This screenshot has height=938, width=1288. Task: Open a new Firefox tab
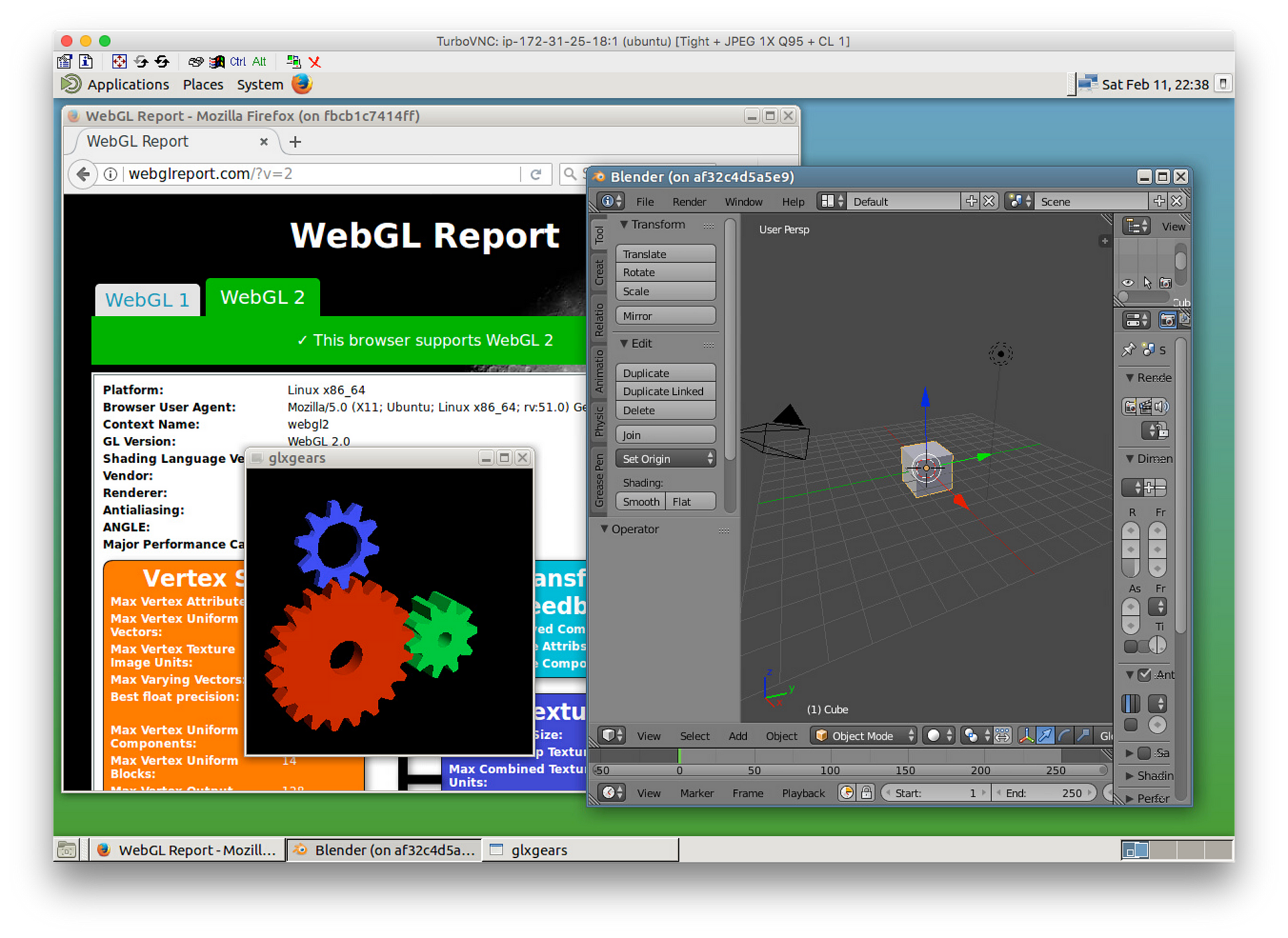click(295, 142)
